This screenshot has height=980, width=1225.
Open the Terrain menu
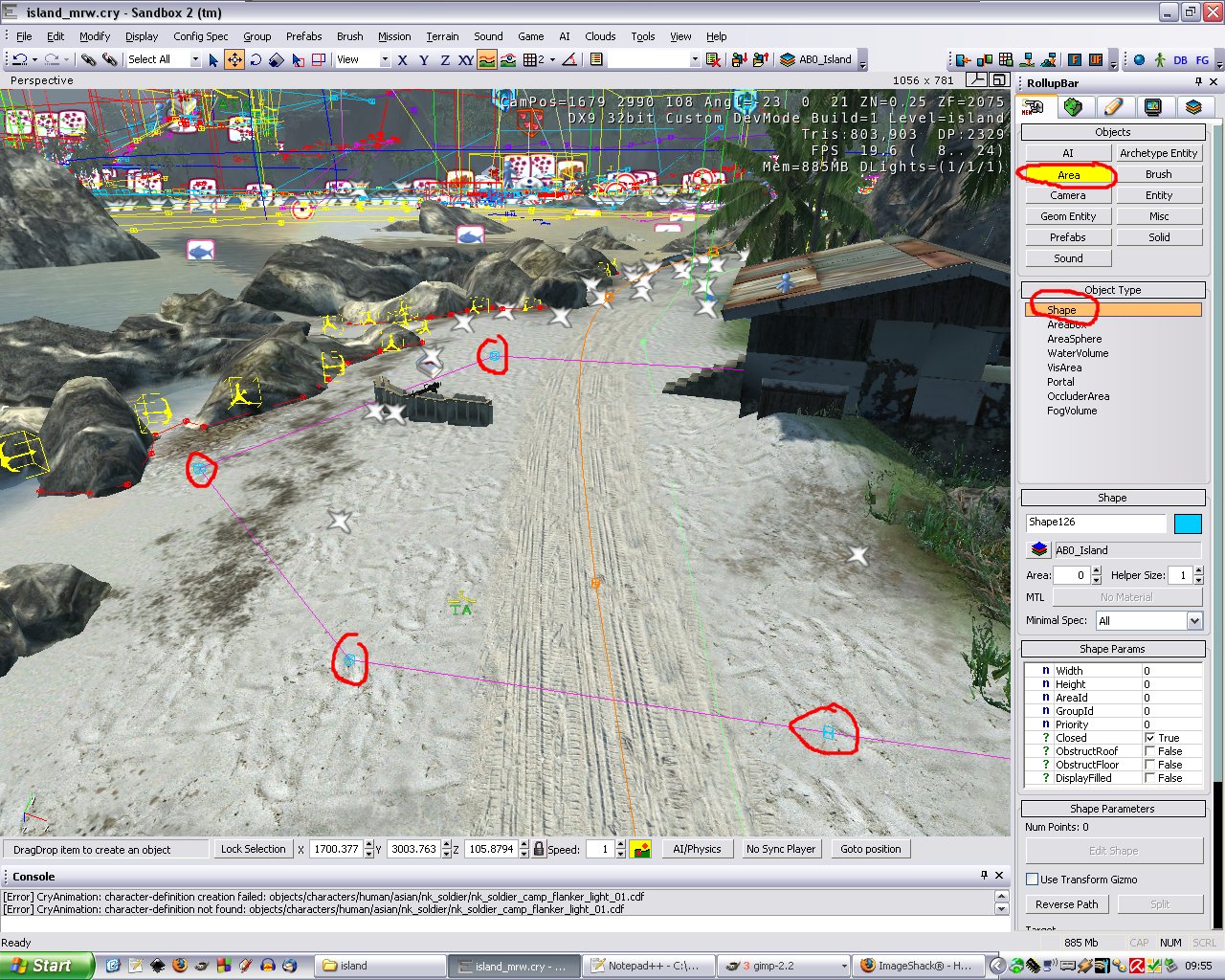coord(442,36)
